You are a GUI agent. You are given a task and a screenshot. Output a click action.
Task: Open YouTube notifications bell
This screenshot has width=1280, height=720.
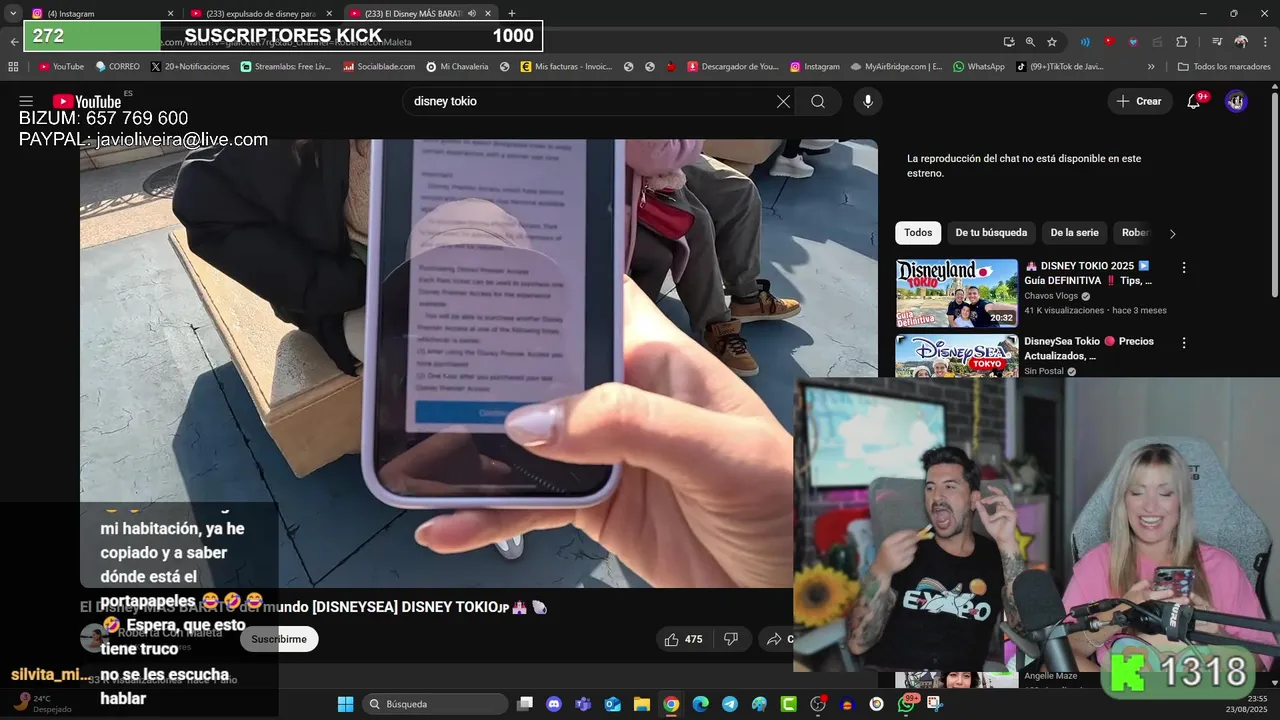coord(1193,101)
